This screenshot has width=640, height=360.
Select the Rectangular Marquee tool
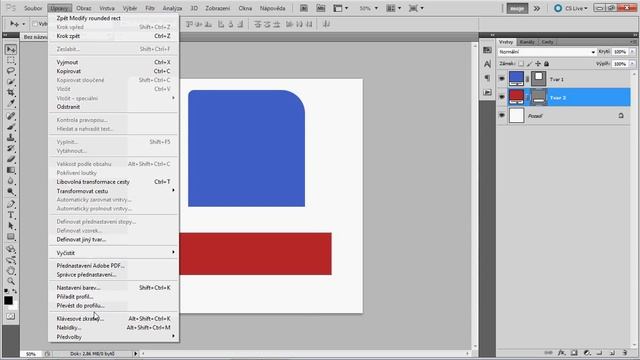point(11,60)
